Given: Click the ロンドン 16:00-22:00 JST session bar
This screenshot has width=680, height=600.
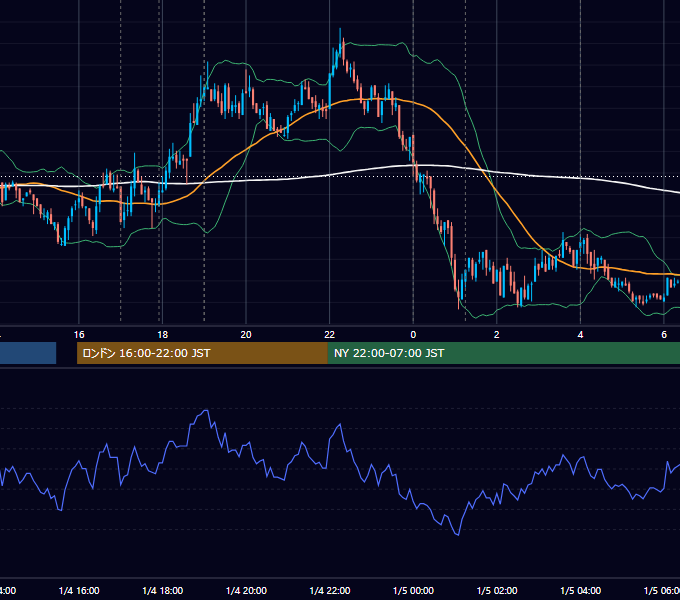Looking at the screenshot, I should coord(202,353).
